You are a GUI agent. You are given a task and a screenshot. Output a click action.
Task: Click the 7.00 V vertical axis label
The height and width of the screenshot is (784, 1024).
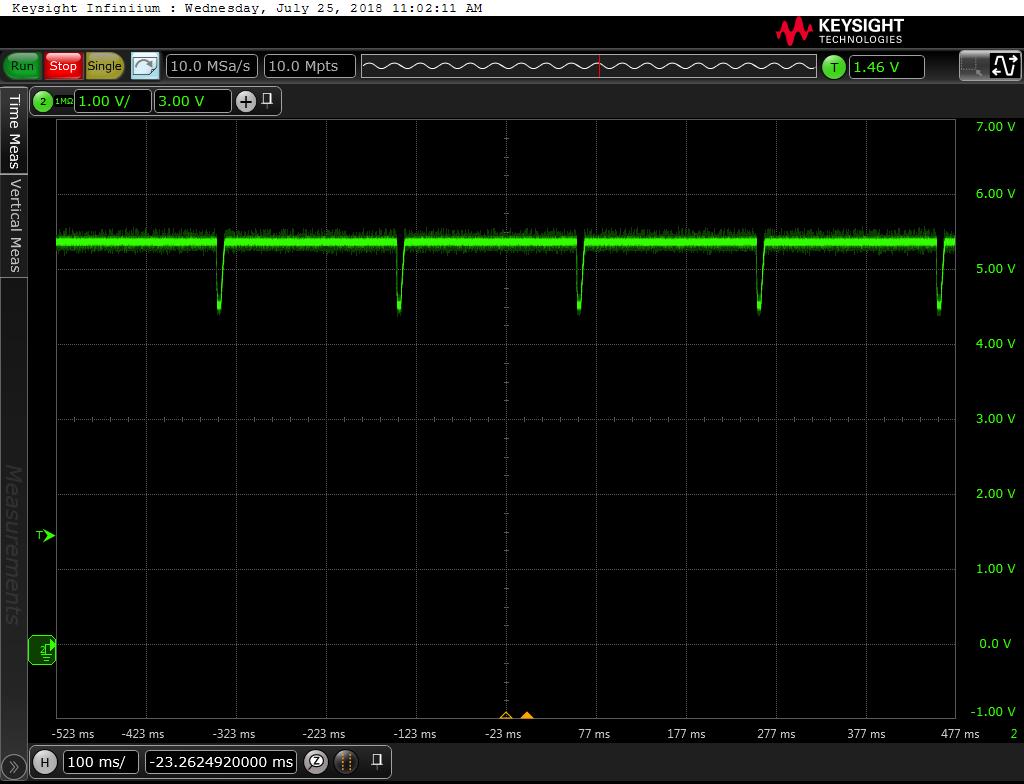click(995, 127)
